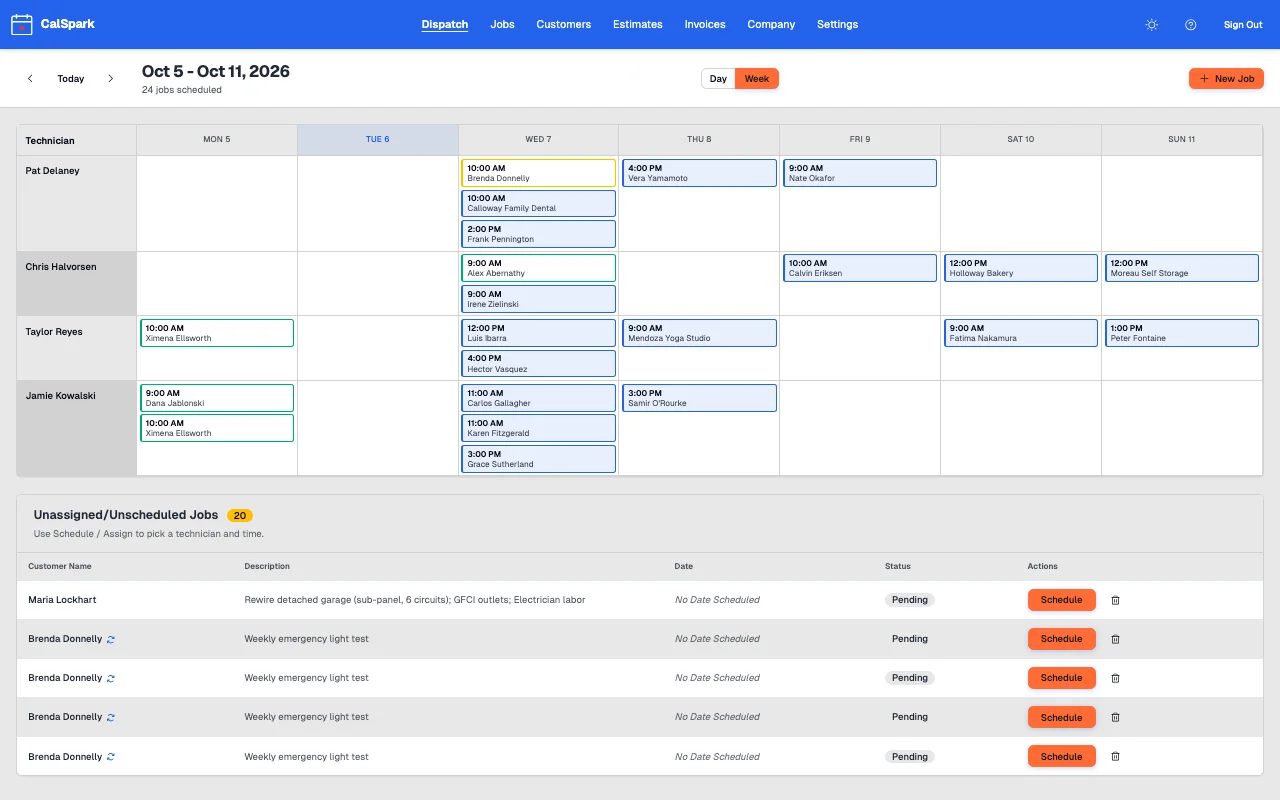The width and height of the screenshot is (1280, 800).
Task: Select the Mendoza Yoga Studio job
Action: point(699,333)
